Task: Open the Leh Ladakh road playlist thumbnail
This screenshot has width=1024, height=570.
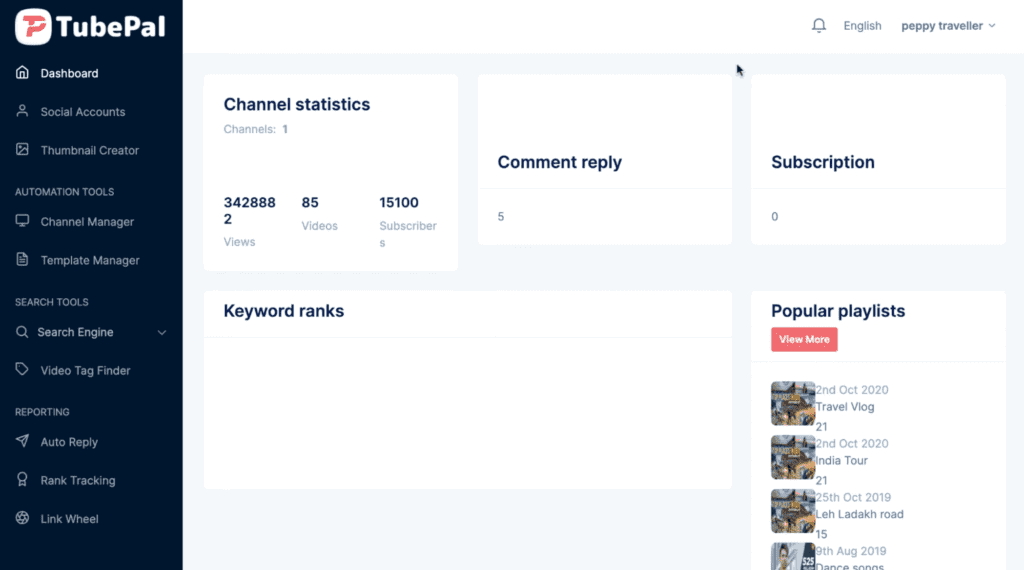Action: pos(793,511)
